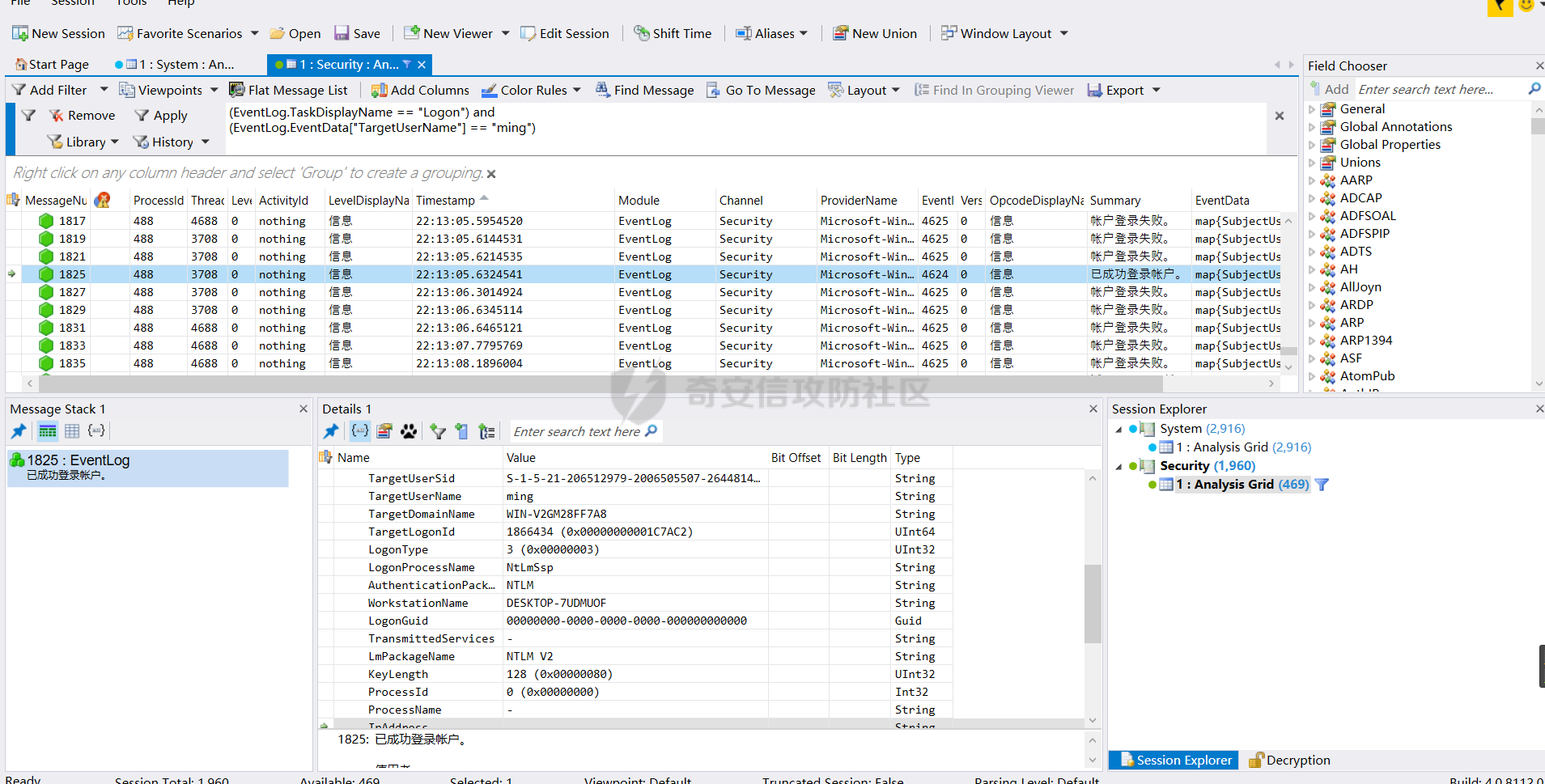
Task: Open the Favorite Scenarios menu
Action: pyautogui.click(x=188, y=33)
